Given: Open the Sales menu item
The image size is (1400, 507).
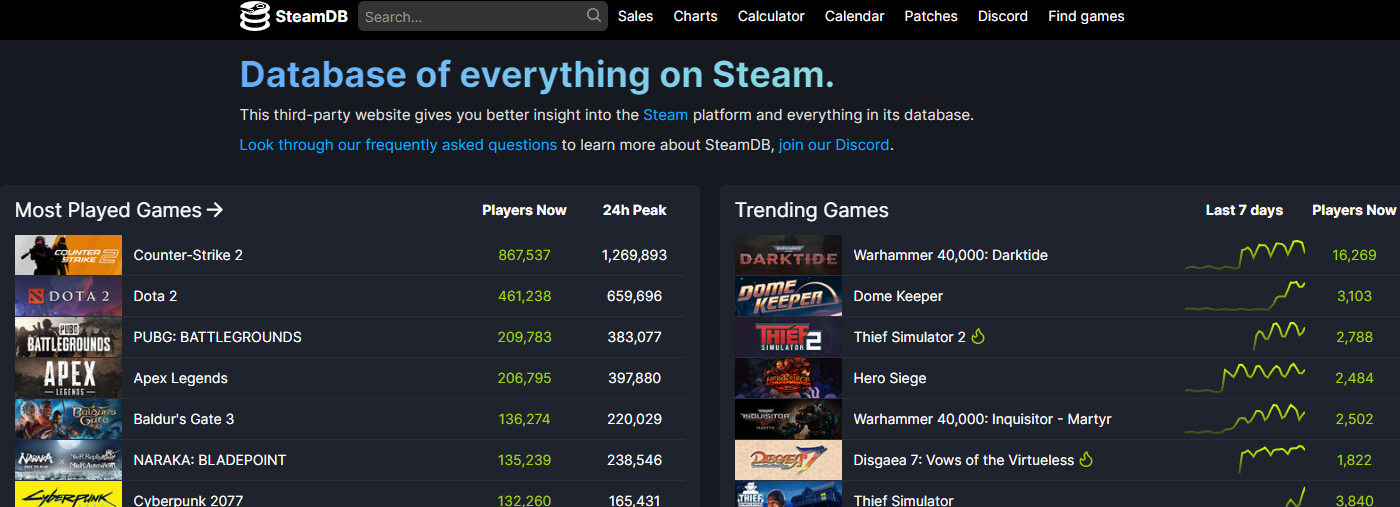Looking at the screenshot, I should (635, 16).
